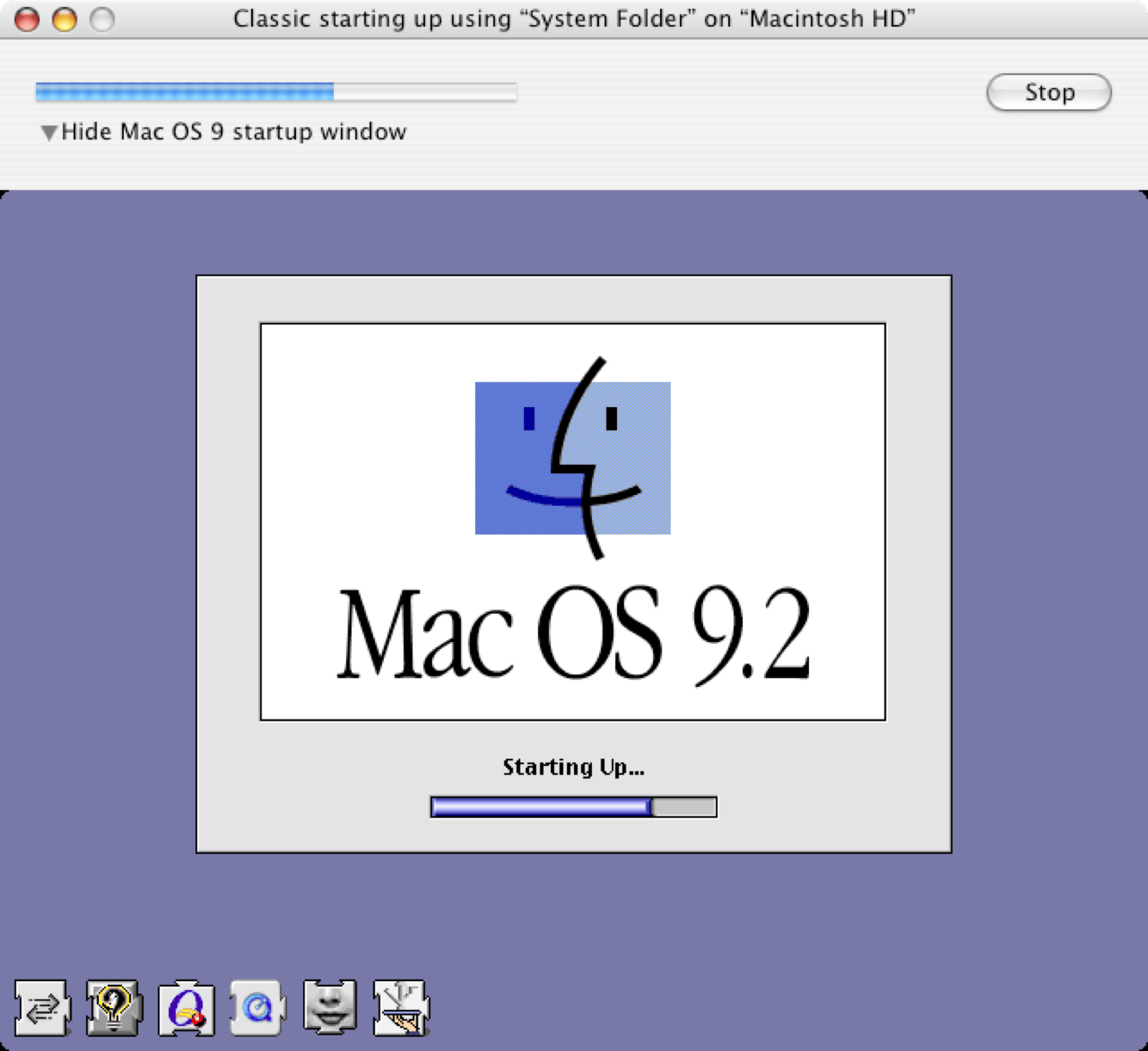Click the disabled gray zoom button
Screen dimensions: 1148x1051
tap(102, 19)
